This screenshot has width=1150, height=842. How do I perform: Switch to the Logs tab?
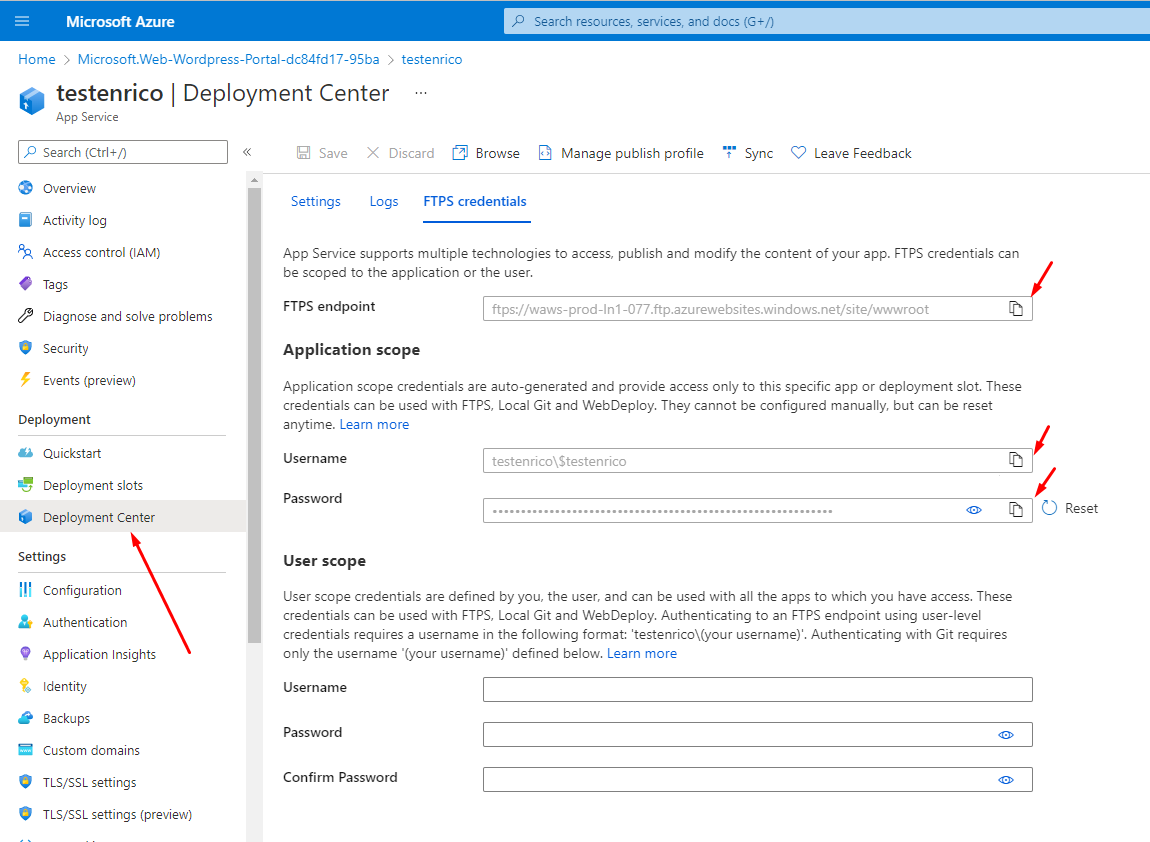pyautogui.click(x=383, y=201)
